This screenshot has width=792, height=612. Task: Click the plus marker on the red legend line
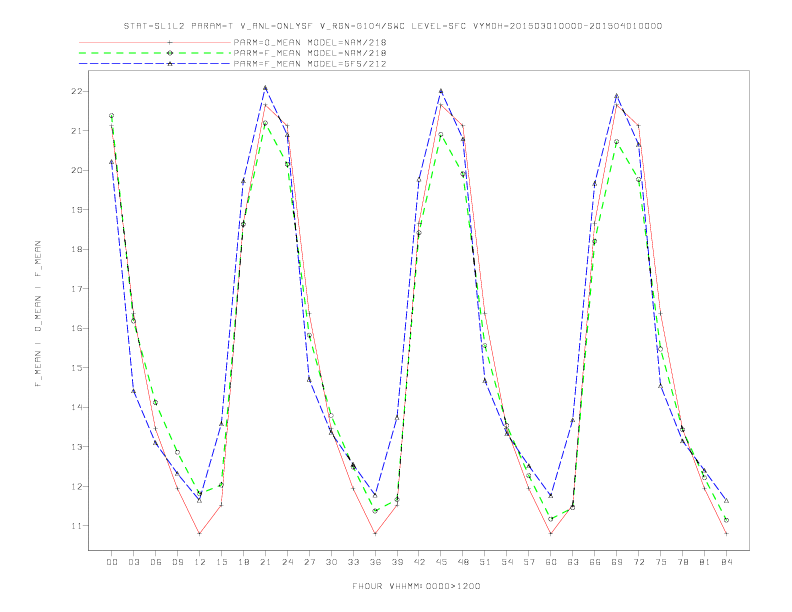pyautogui.click(x=170, y=42)
